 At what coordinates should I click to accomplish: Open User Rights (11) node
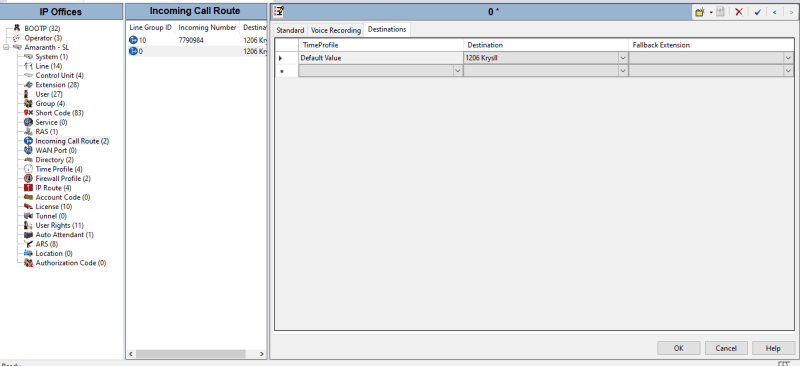[60, 225]
